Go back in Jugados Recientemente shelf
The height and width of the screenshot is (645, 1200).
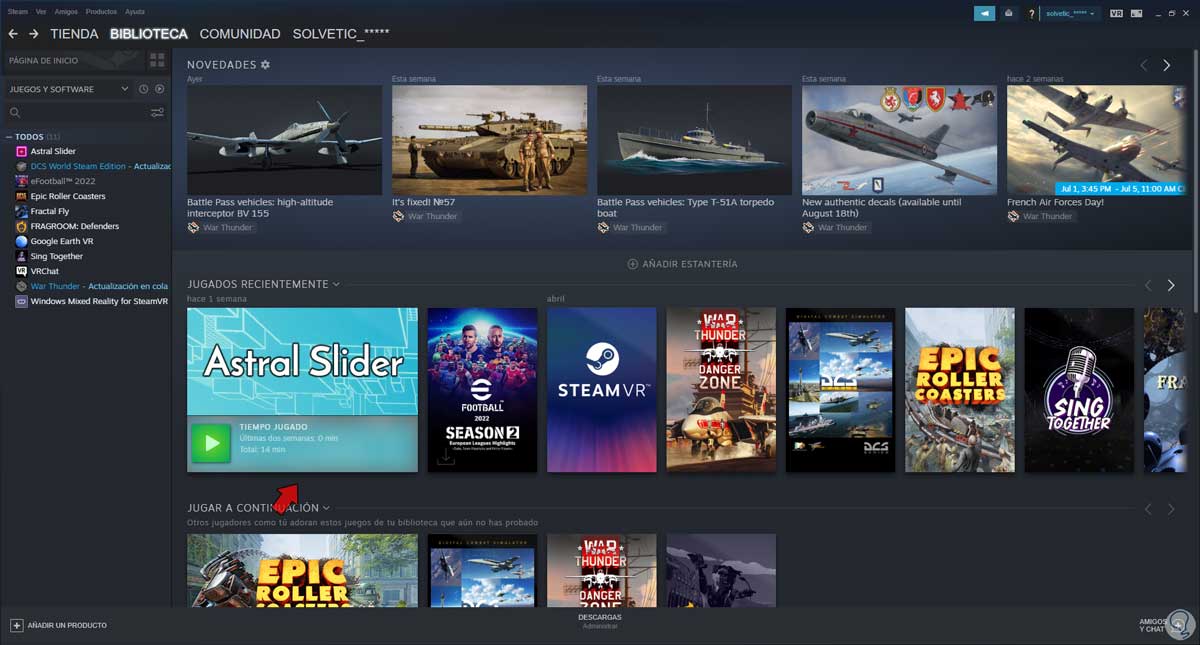click(x=1148, y=285)
